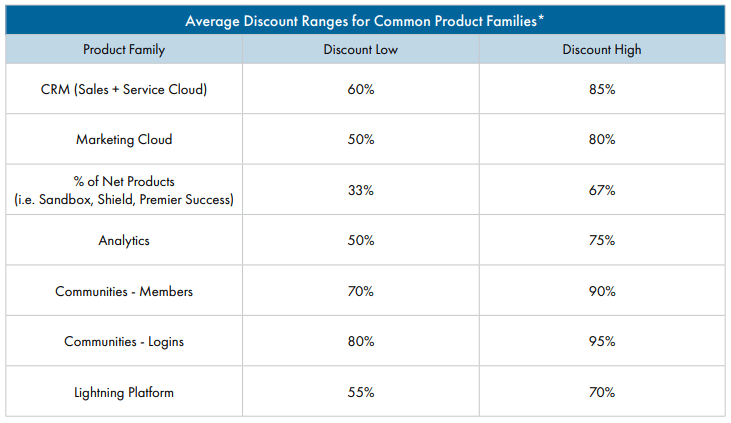This screenshot has width=731, height=423.
Task: Select the 'Discount Low' column header
Action: [x=361, y=49]
